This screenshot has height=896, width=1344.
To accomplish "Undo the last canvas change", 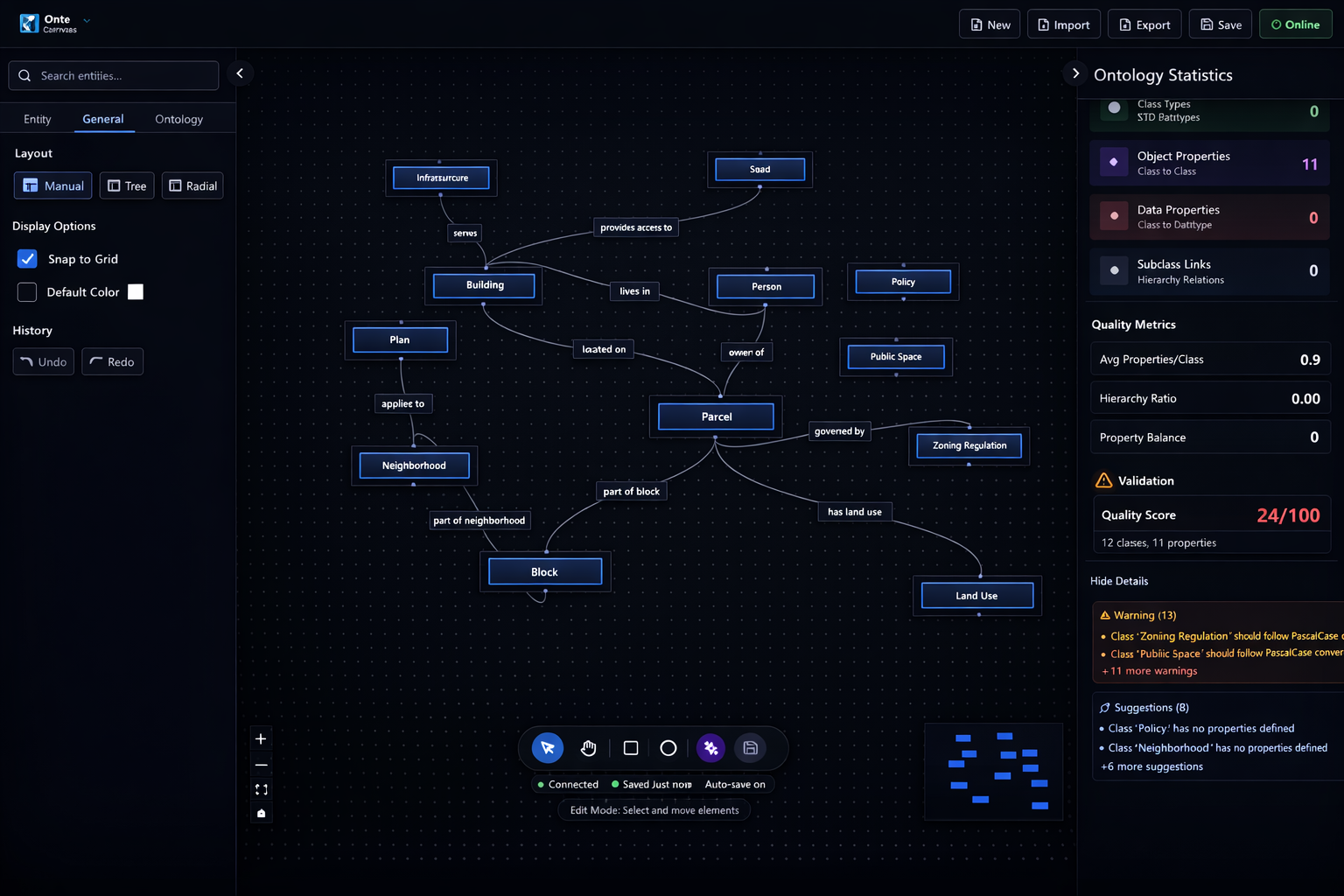I will (x=43, y=361).
